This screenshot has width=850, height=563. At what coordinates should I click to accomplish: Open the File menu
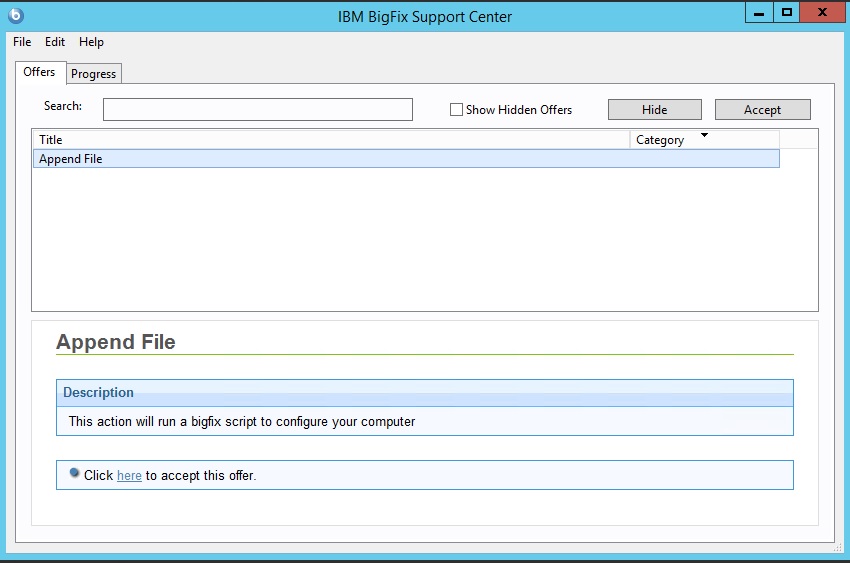(22, 42)
